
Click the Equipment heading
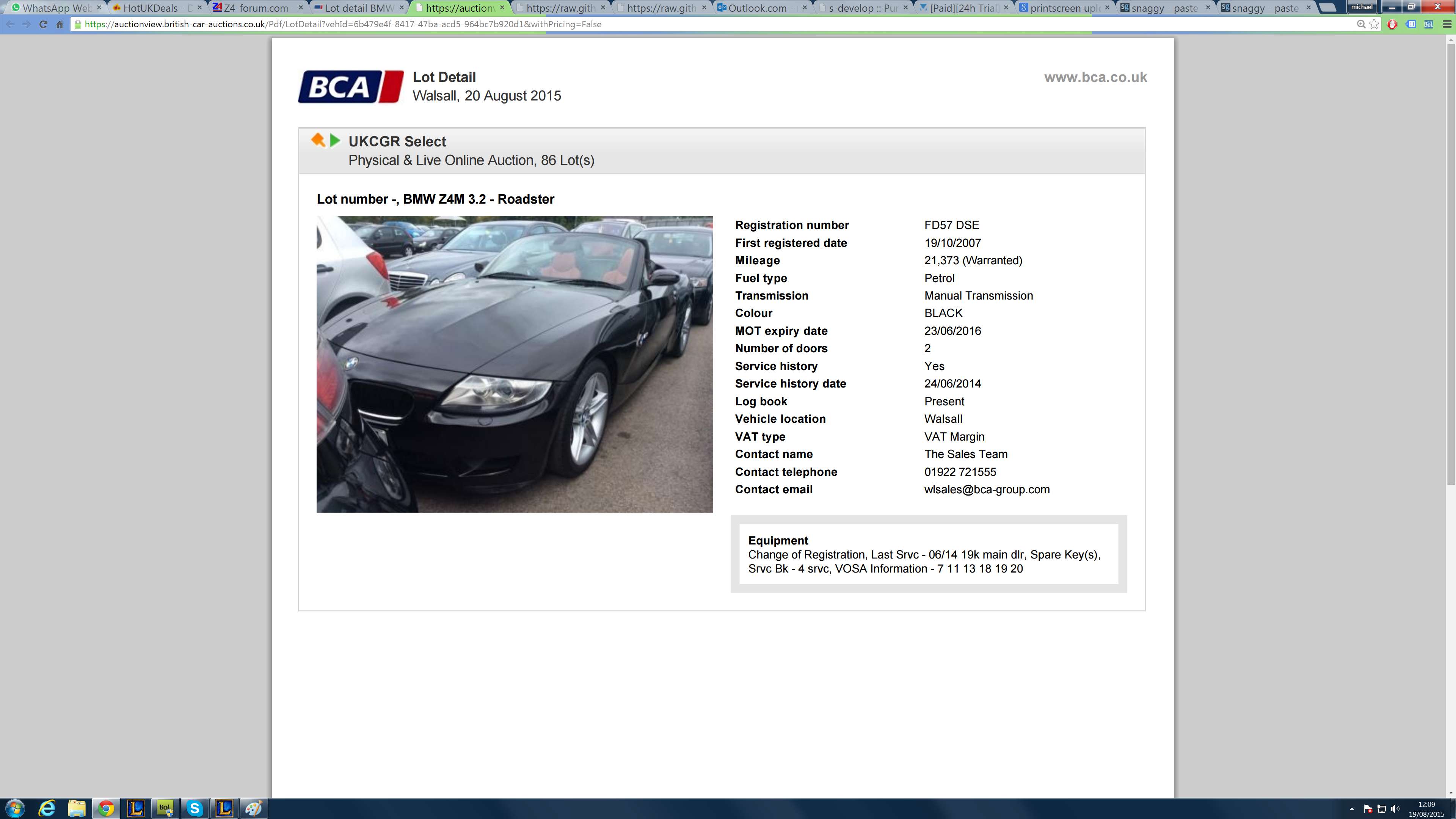(778, 540)
